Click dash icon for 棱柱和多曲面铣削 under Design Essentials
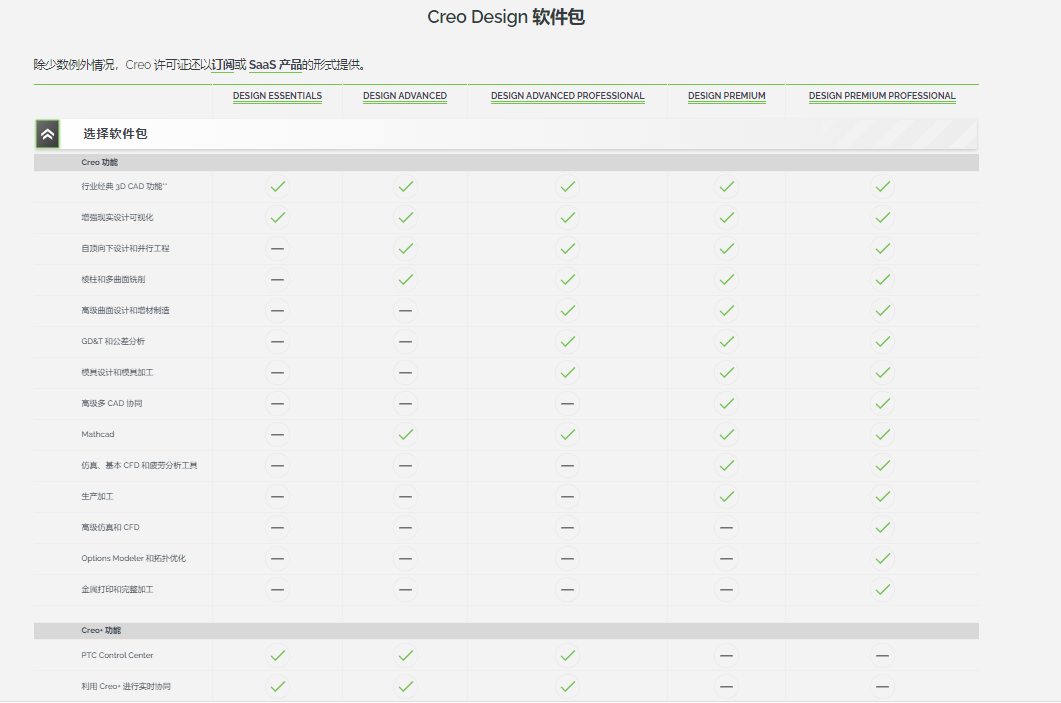 [277, 279]
